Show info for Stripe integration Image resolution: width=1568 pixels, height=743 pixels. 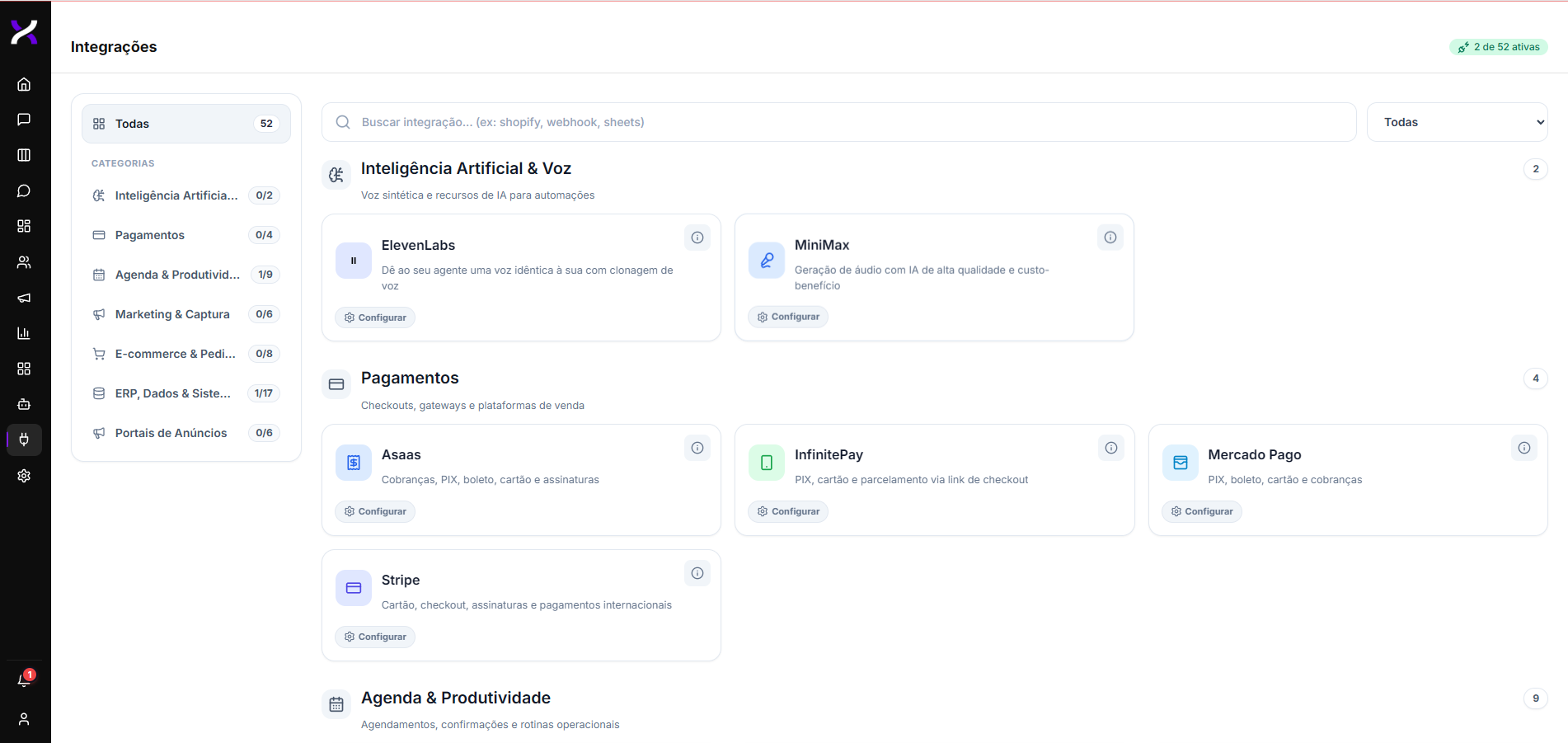(697, 573)
